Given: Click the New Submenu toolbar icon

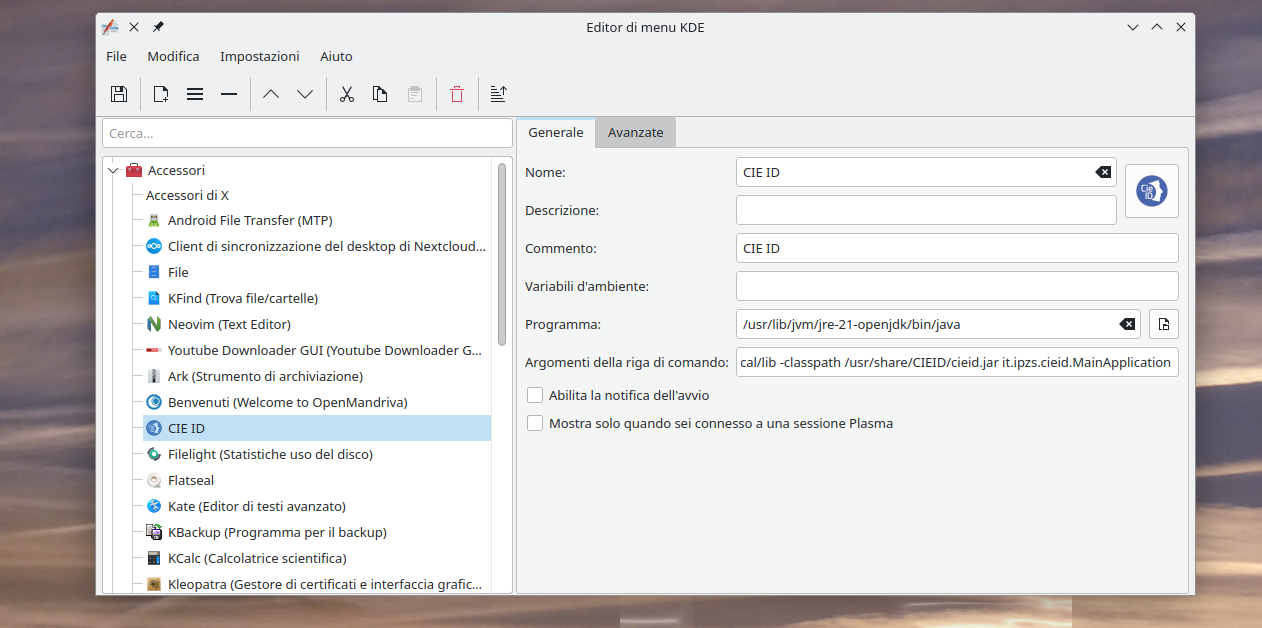Looking at the screenshot, I should coord(195,94).
